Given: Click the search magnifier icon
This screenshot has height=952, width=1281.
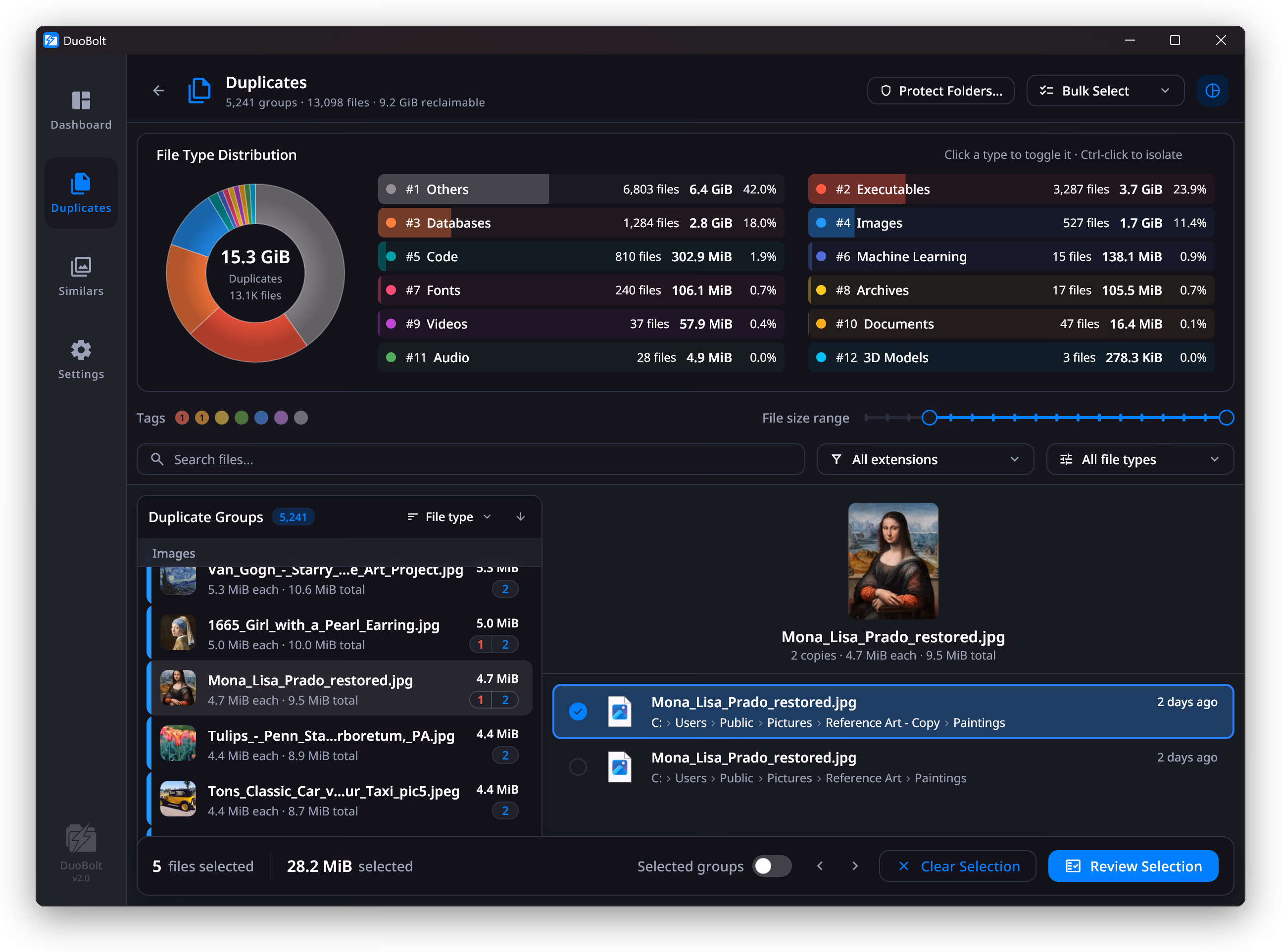Looking at the screenshot, I should click(x=157, y=459).
